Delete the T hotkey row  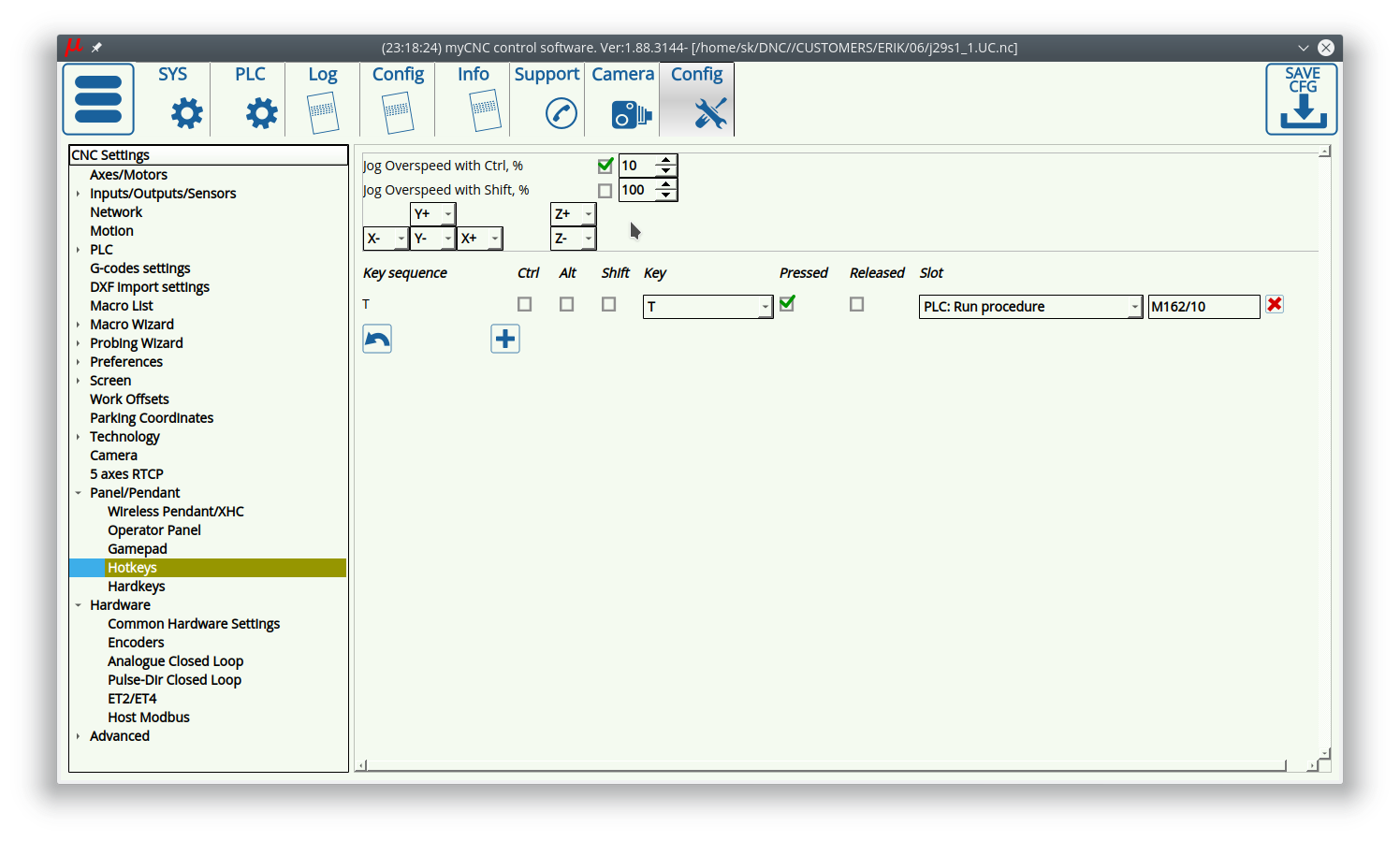tap(1275, 304)
